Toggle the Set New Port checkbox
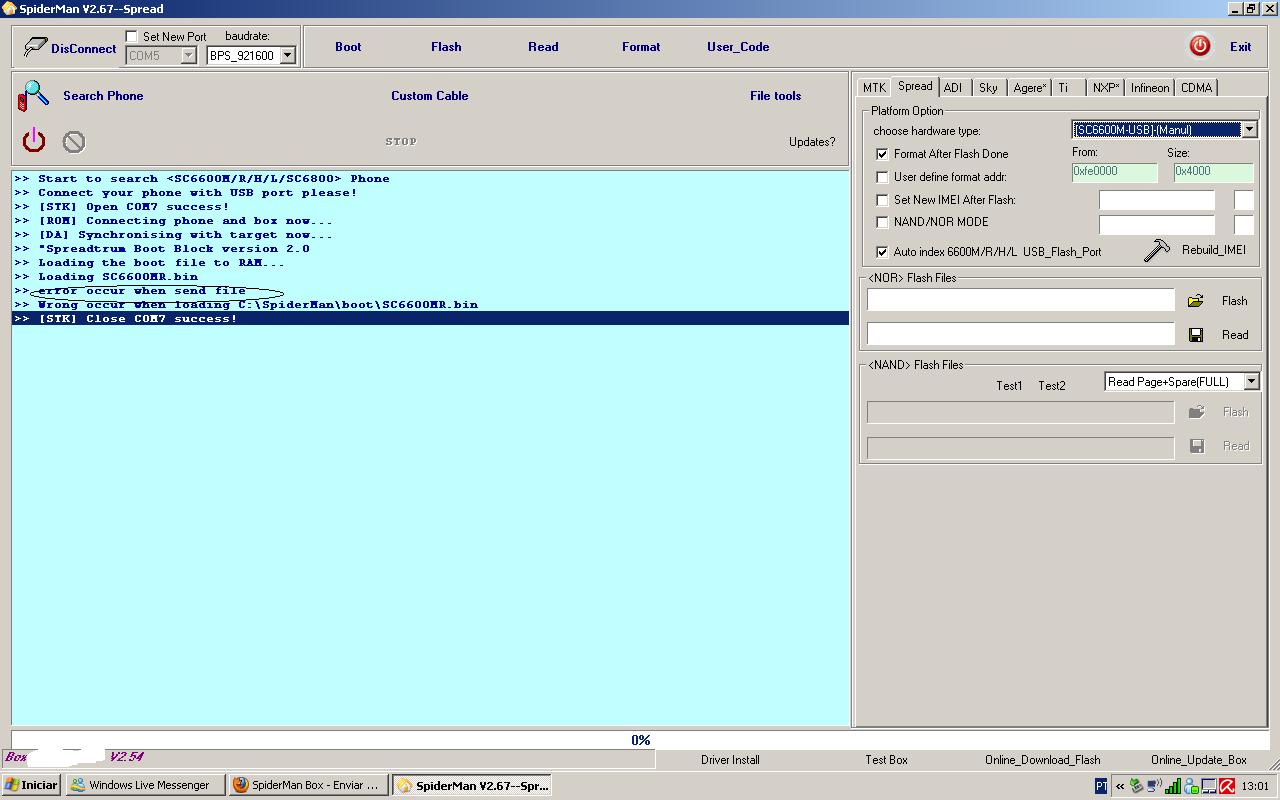This screenshot has height=800, width=1280. pyautogui.click(x=132, y=36)
